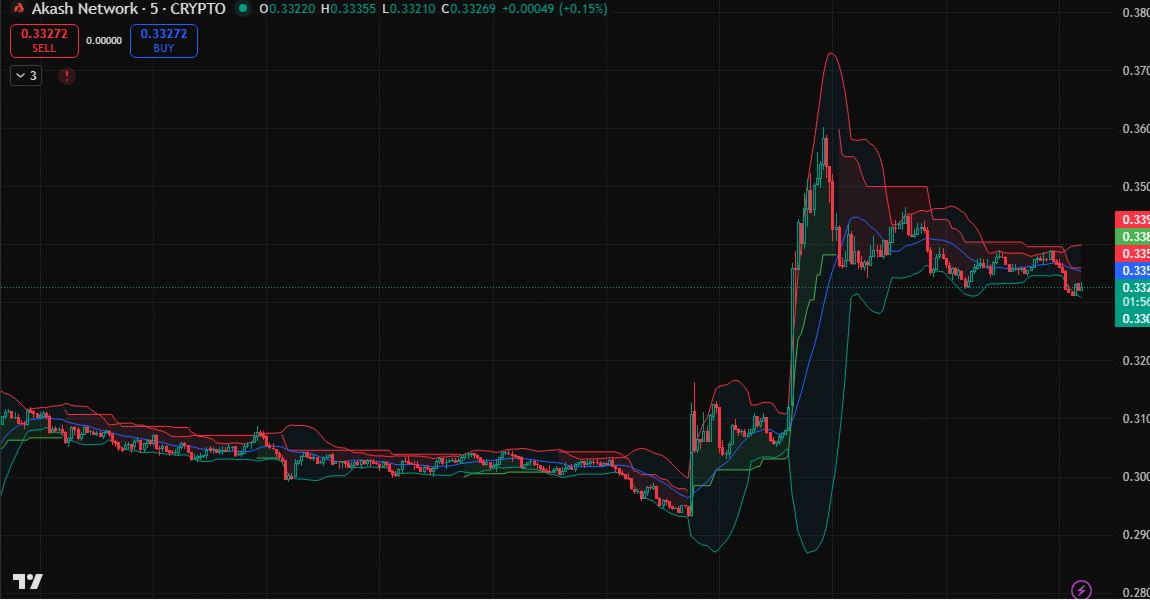The height and width of the screenshot is (600, 1150).
Task: Click the change value +0.00049 (+0.15%)
Action: 554,9
